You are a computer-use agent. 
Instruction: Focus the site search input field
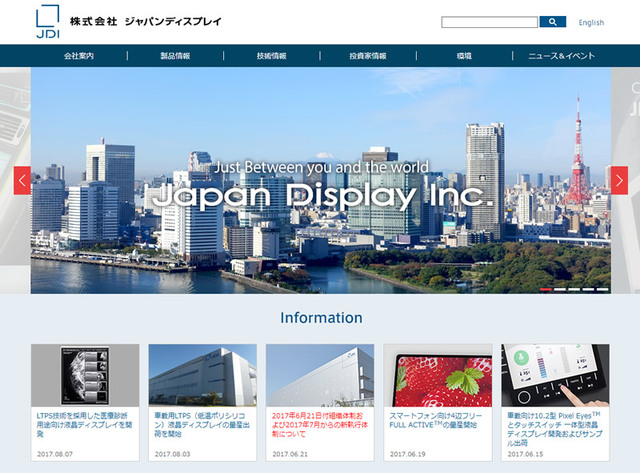(x=489, y=22)
